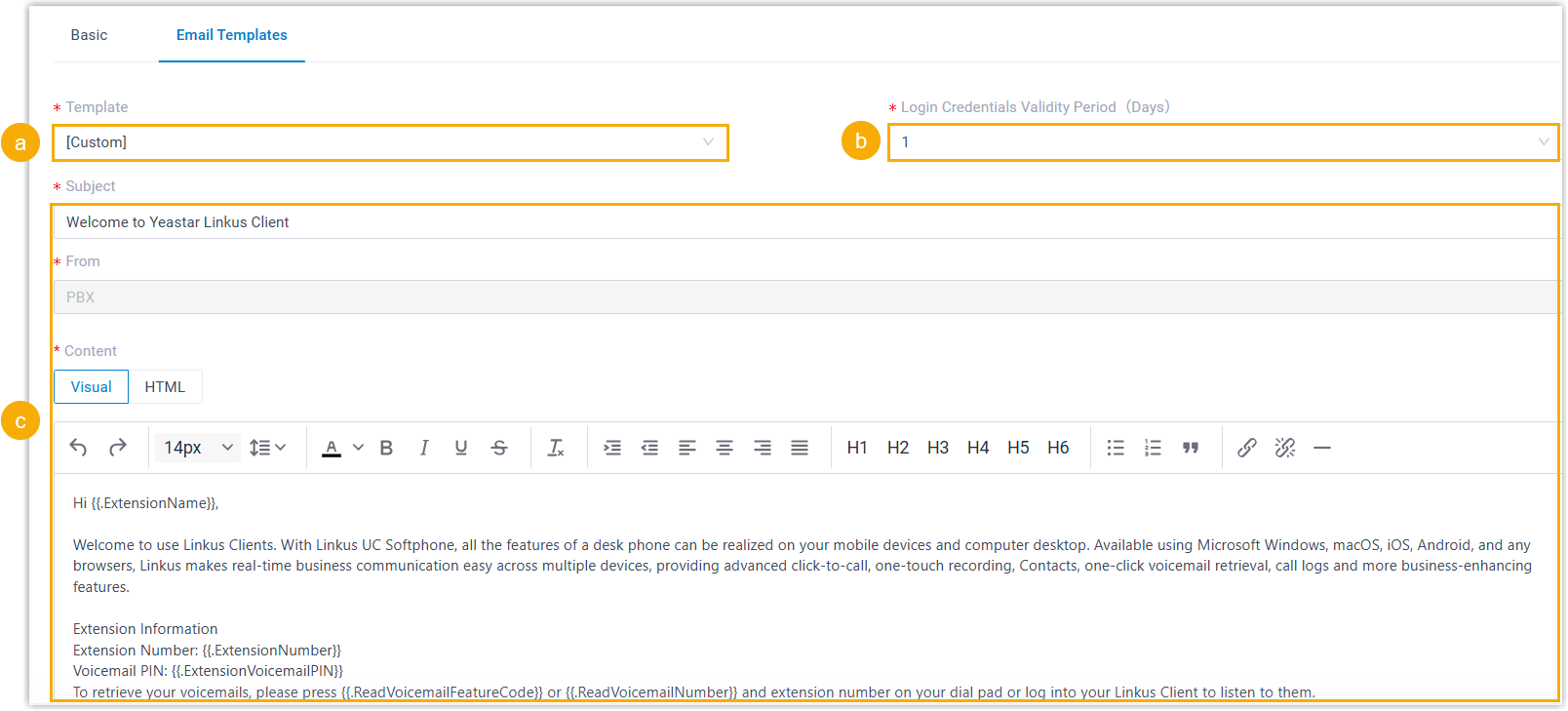Switch to the HTML editor view
1568x711 pixels.
pyautogui.click(x=165, y=387)
